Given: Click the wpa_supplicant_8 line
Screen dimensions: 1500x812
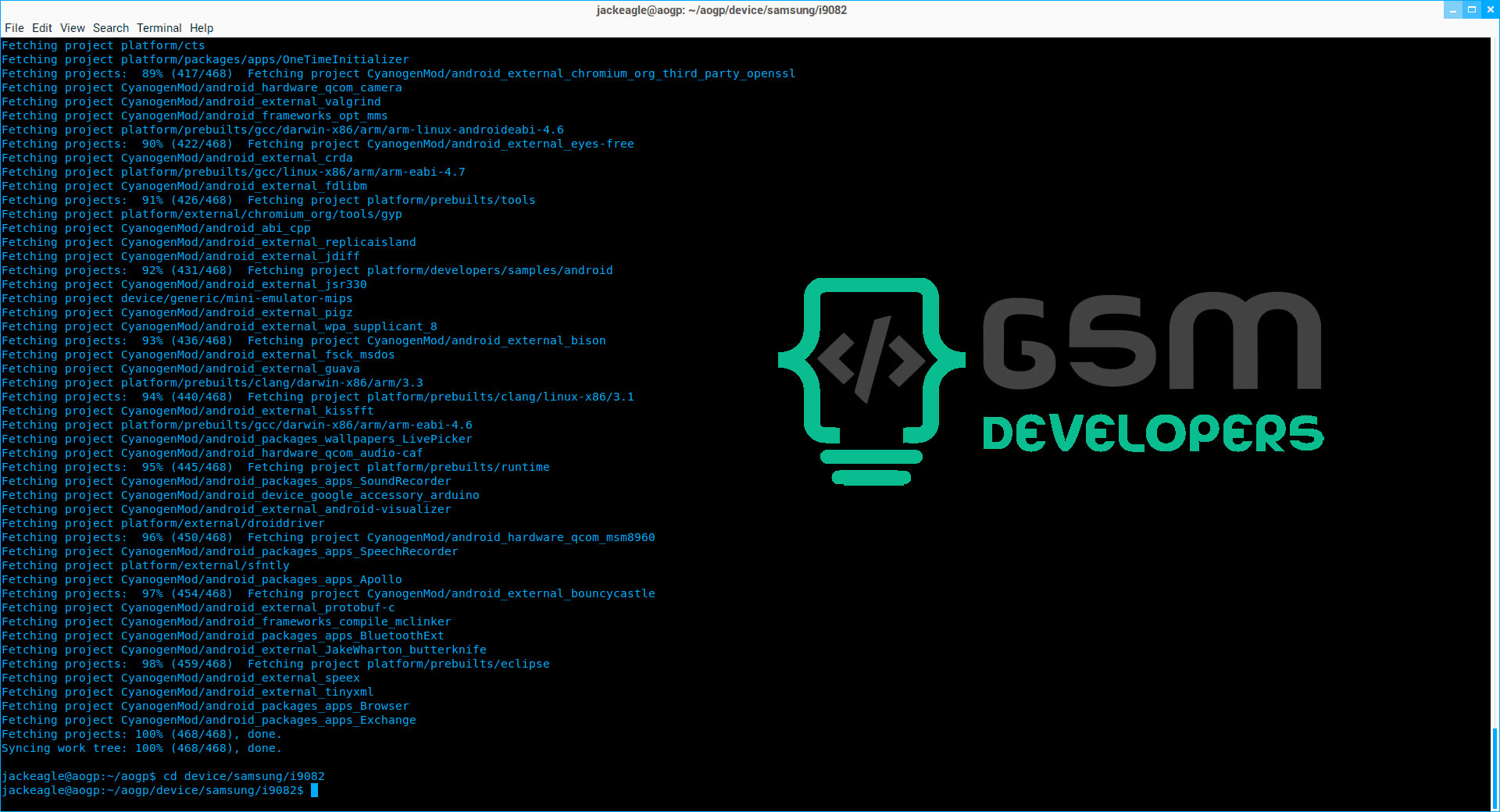Looking at the screenshot, I should (x=220, y=327).
